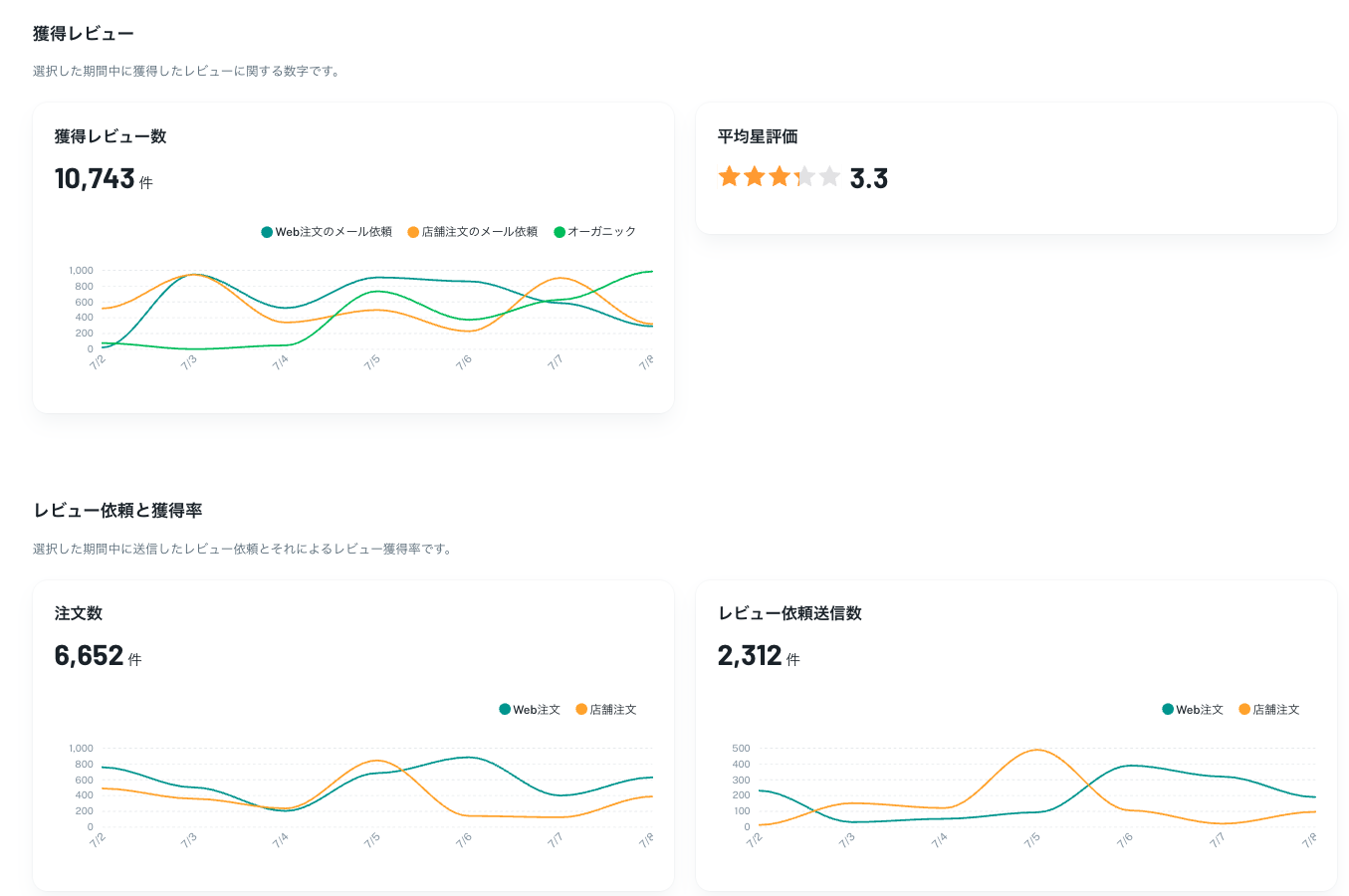Click the 10,743 件 review count figure
1349x896 pixels.
click(x=104, y=179)
